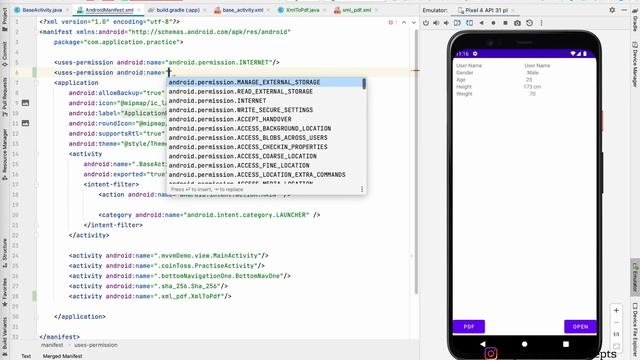Power off the emulator with the power icon
This screenshot has width=640, height=360.
[x=426, y=23]
